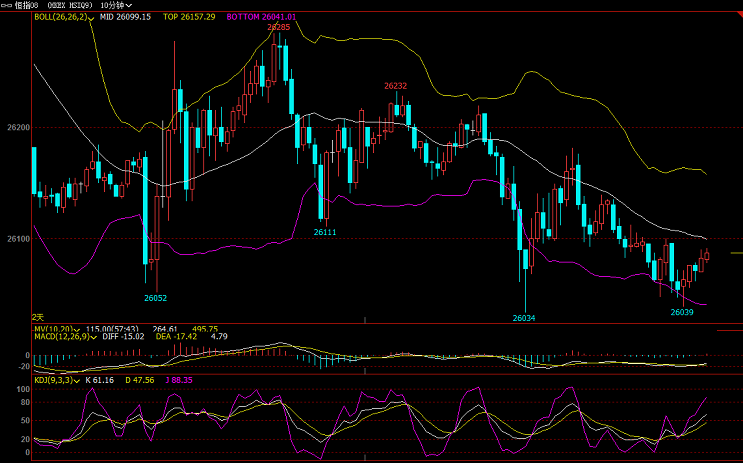The image size is (743, 463).
Task: Click the MV value 495.75
Action: [x=205, y=329]
